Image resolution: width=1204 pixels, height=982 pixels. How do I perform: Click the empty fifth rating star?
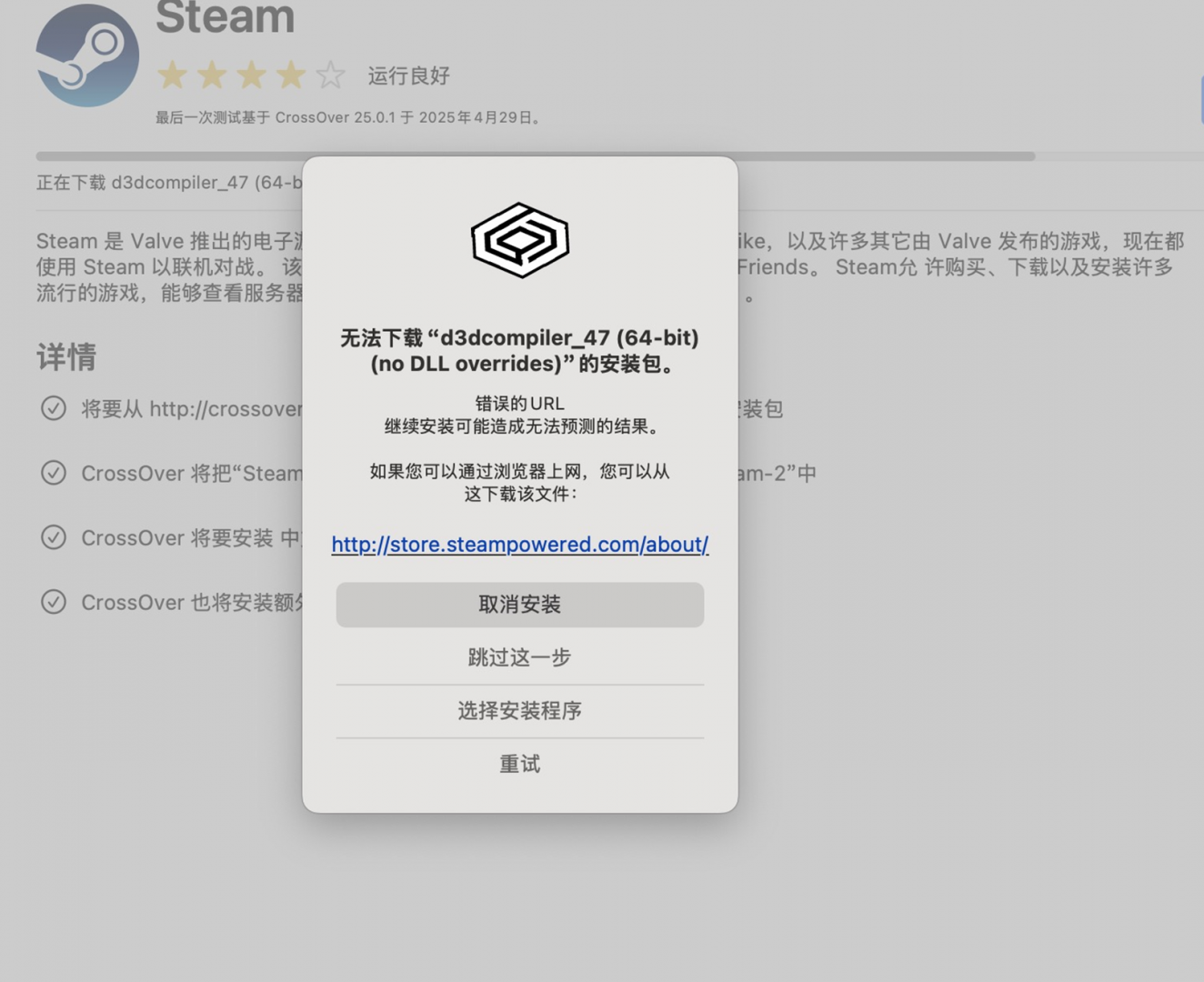(x=330, y=75)
